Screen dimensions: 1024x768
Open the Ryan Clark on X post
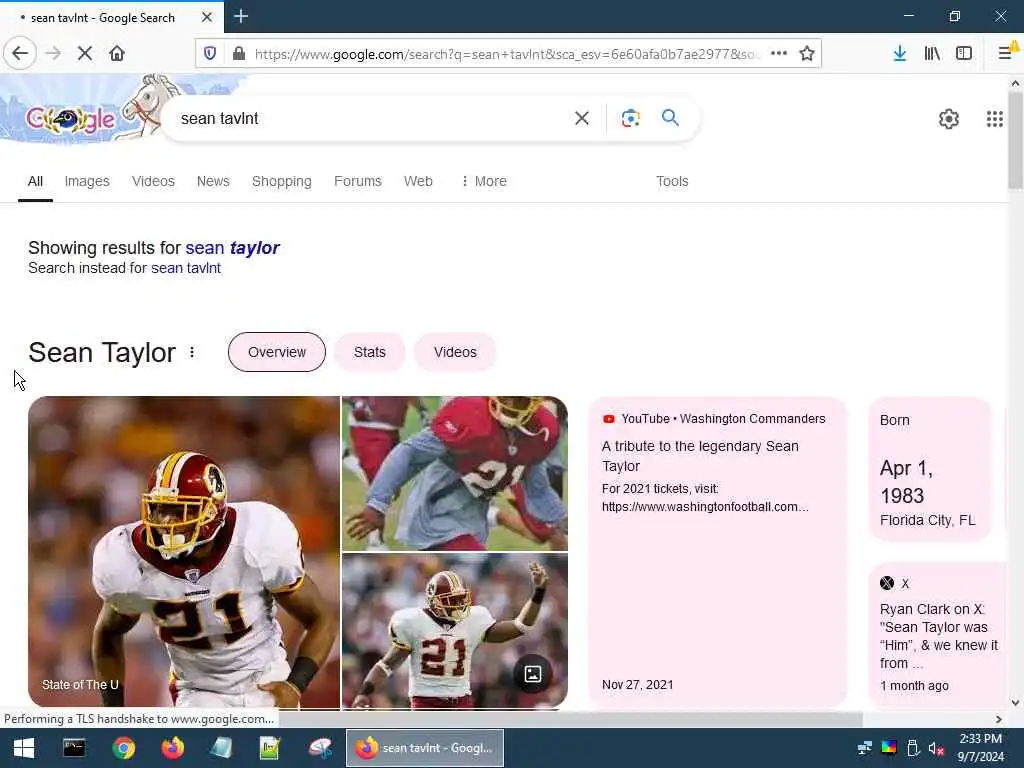pos(939,635)
